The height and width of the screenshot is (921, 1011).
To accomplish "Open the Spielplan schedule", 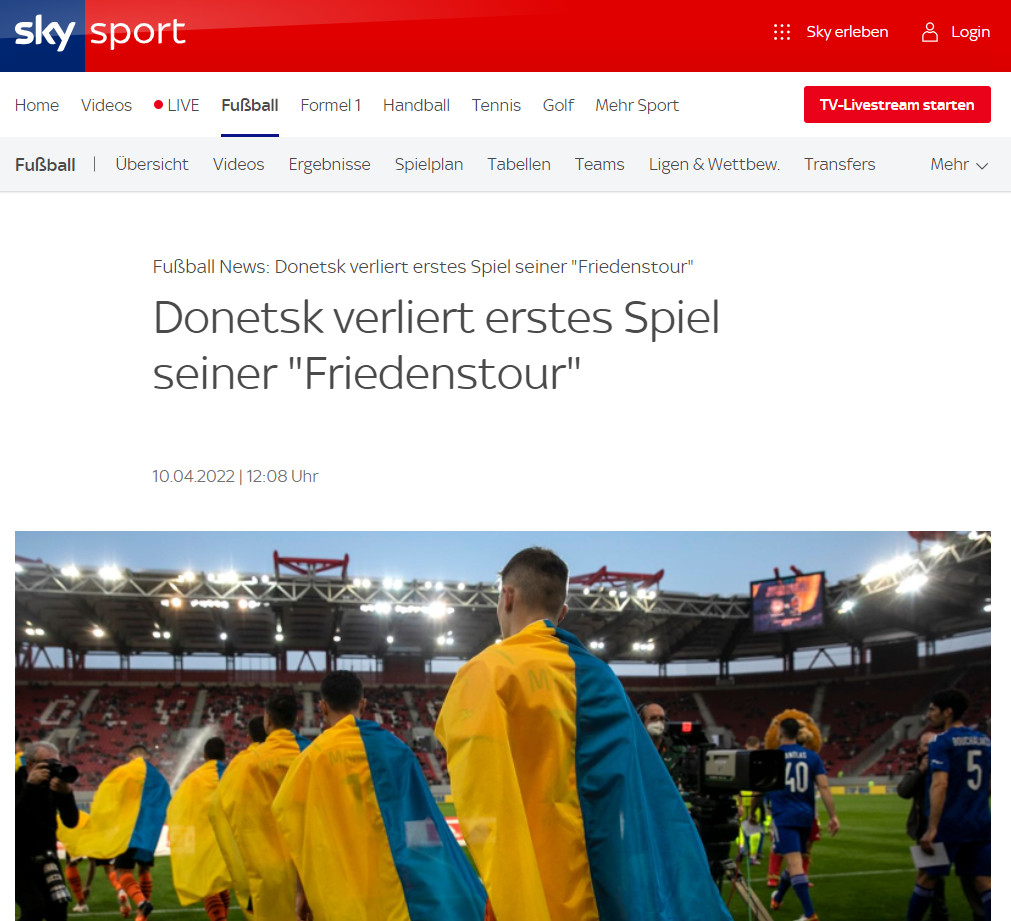I will click(429, 164).
